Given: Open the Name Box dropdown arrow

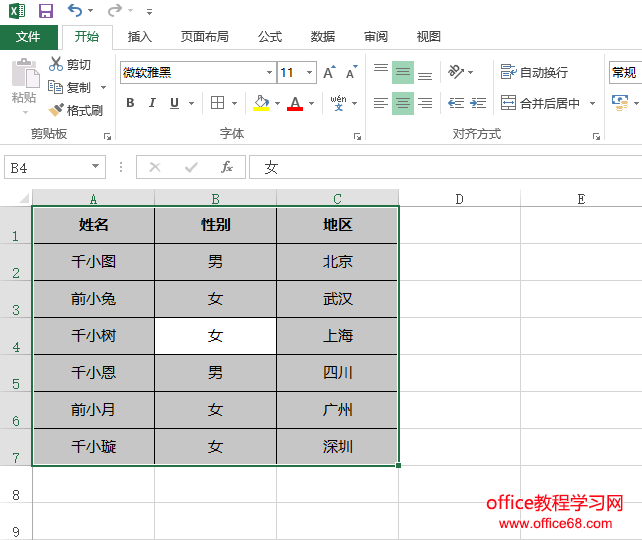Looking at the screenshot, I should tap(95, 166).
